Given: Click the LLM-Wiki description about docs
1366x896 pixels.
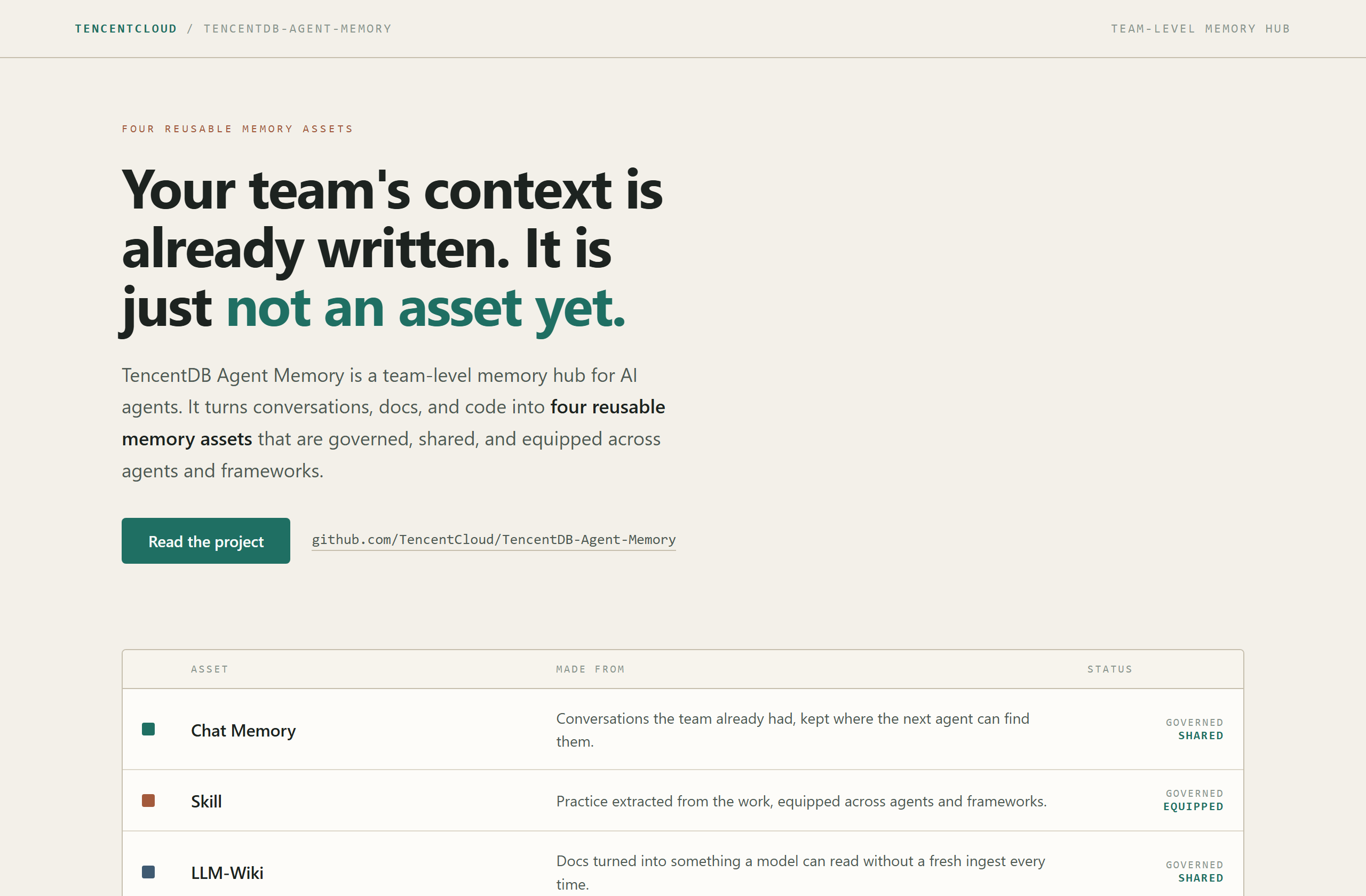Looking at the screenshot, I should [x=801, y=872].
